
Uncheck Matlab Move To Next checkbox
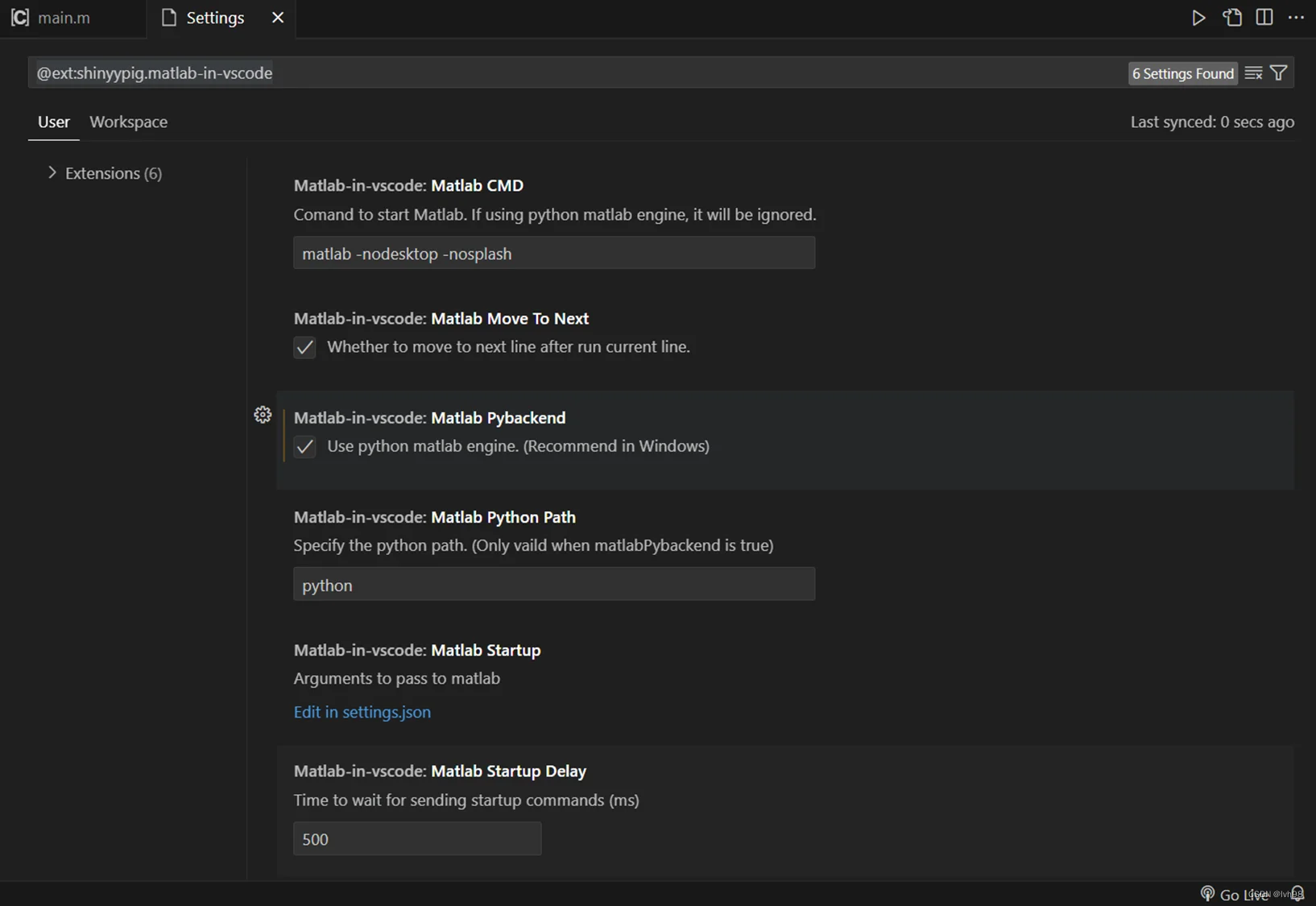(x=304, y=347)
